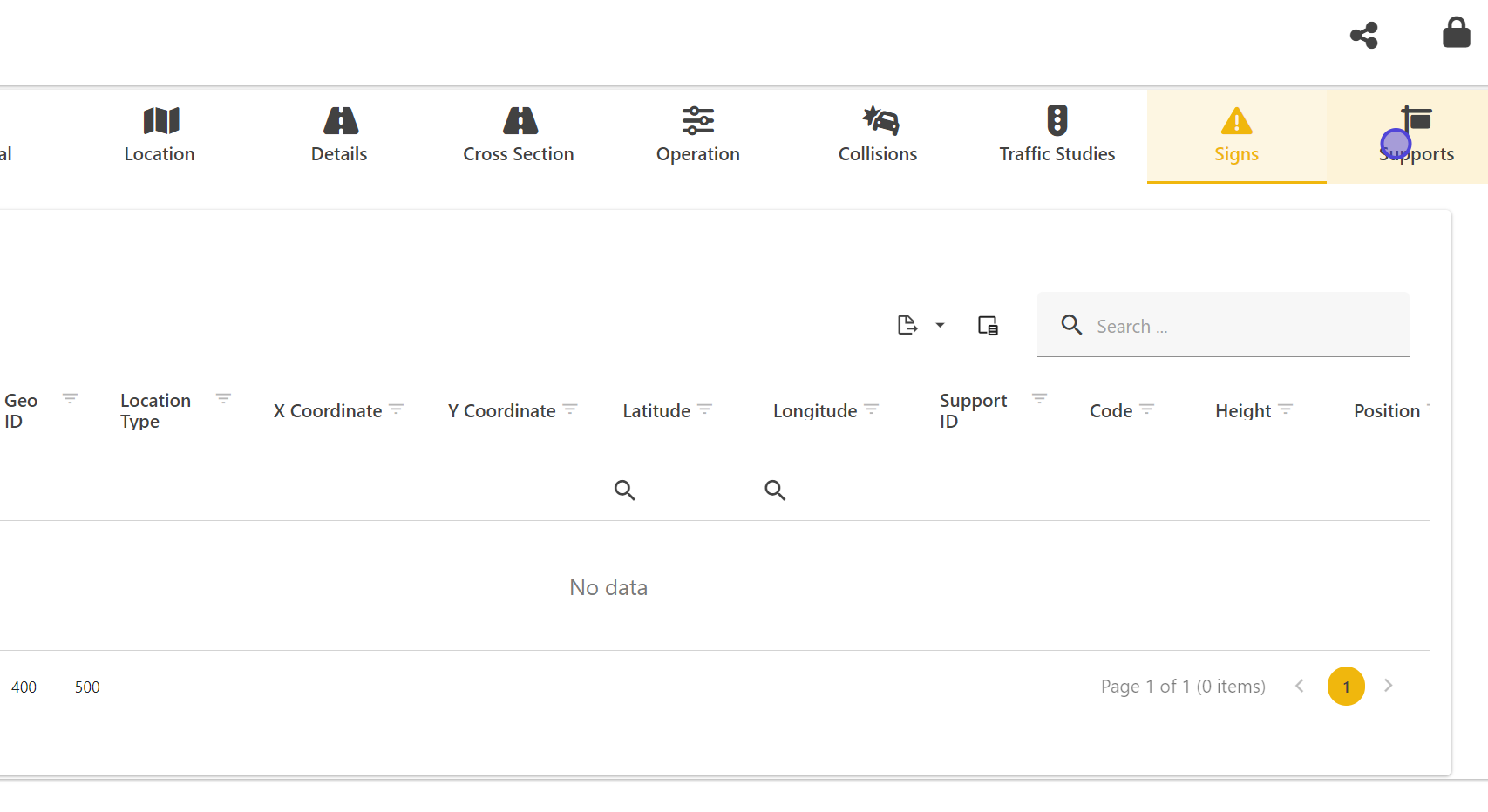Open the Height column filter
Viewport: 1488px width, 812px height.
(x=1285, y=409)
